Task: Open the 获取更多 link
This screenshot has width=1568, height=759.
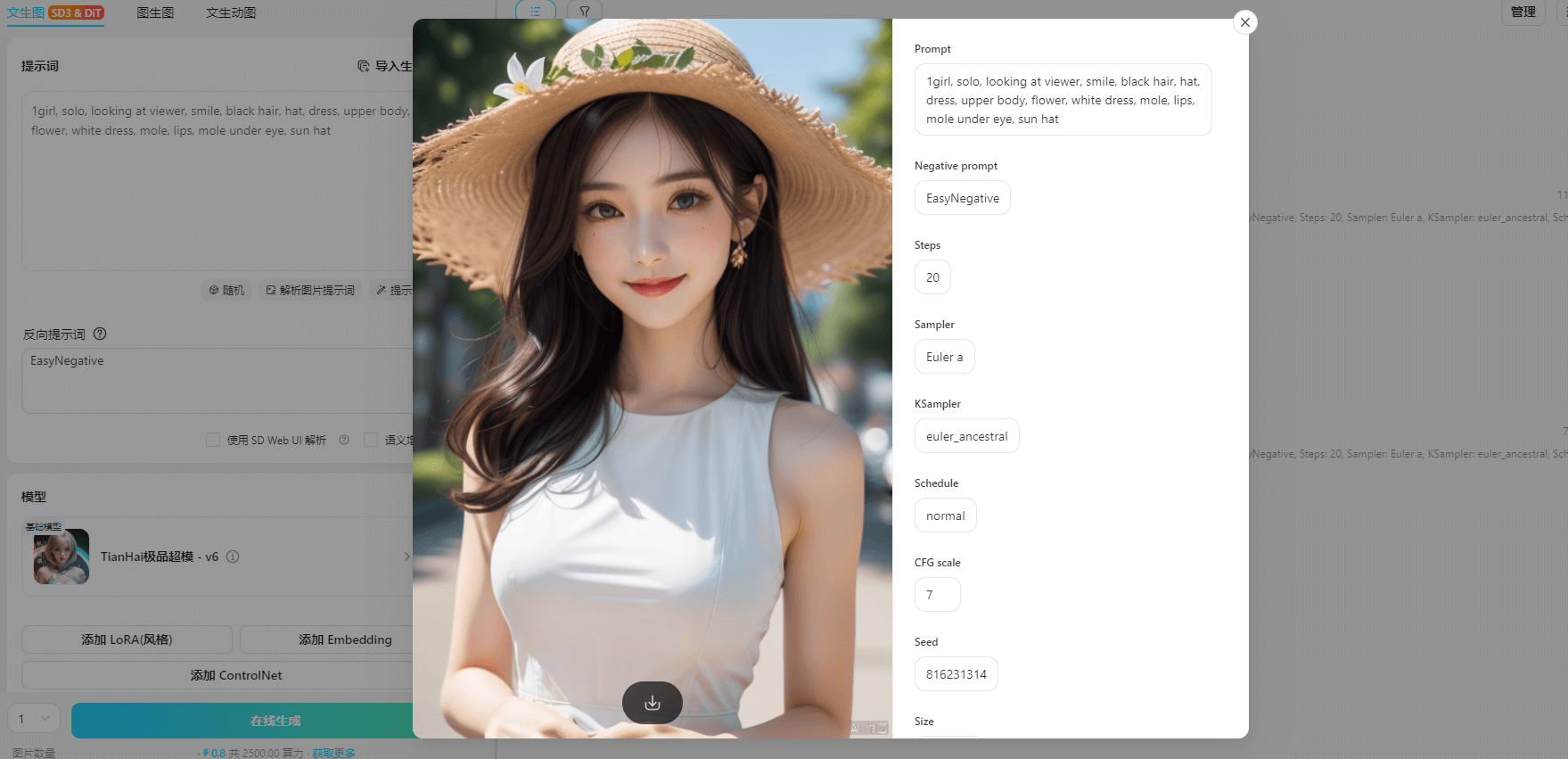Action: pos(333,753)
